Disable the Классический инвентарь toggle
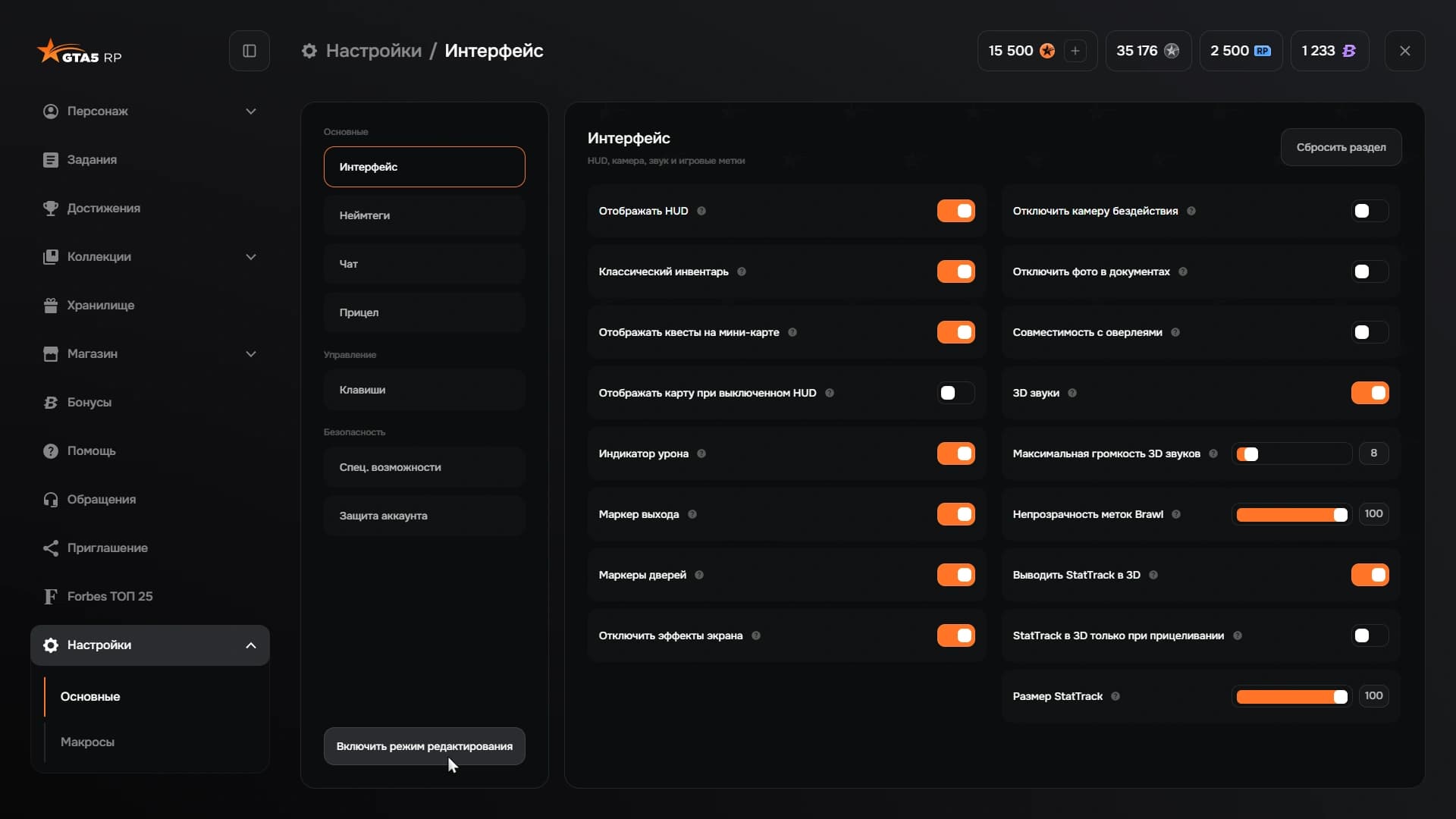Screen dimensions: 1456x819 tap(955, 271)
